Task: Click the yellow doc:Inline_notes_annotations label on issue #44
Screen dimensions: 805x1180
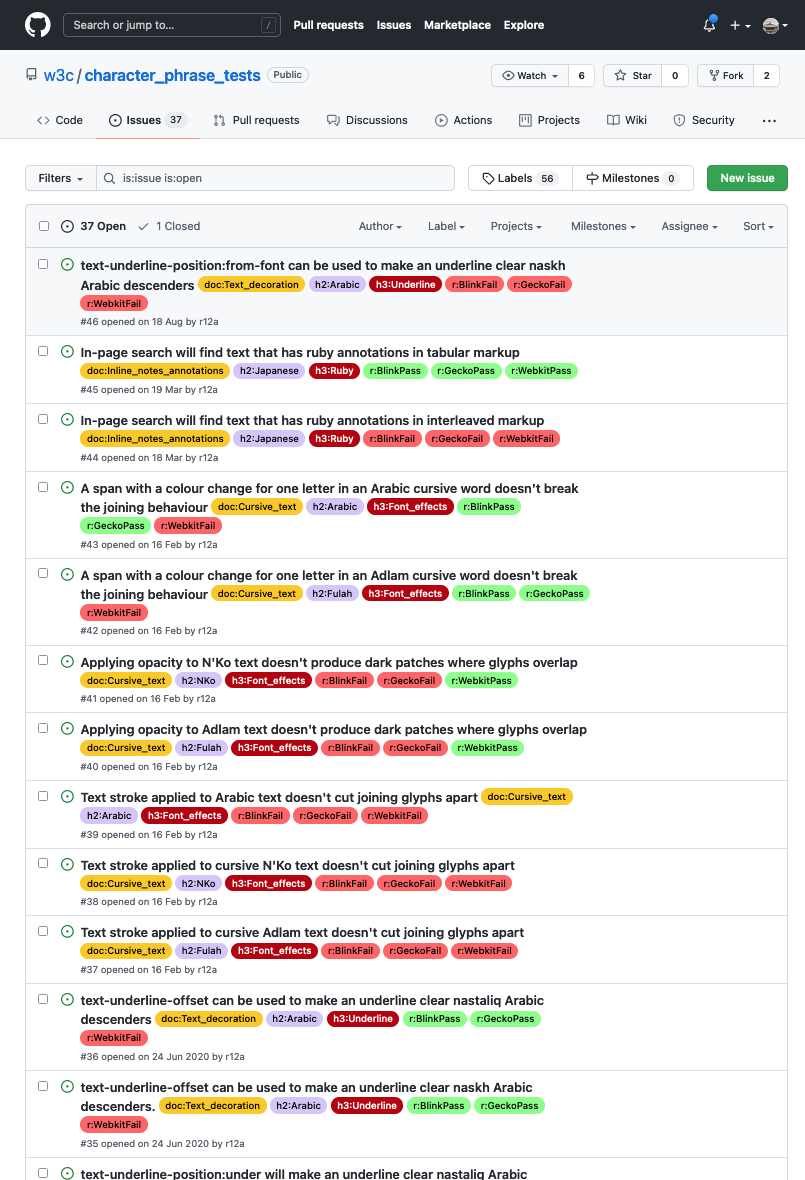Action: pyautogui.click(x=154, y=439)
